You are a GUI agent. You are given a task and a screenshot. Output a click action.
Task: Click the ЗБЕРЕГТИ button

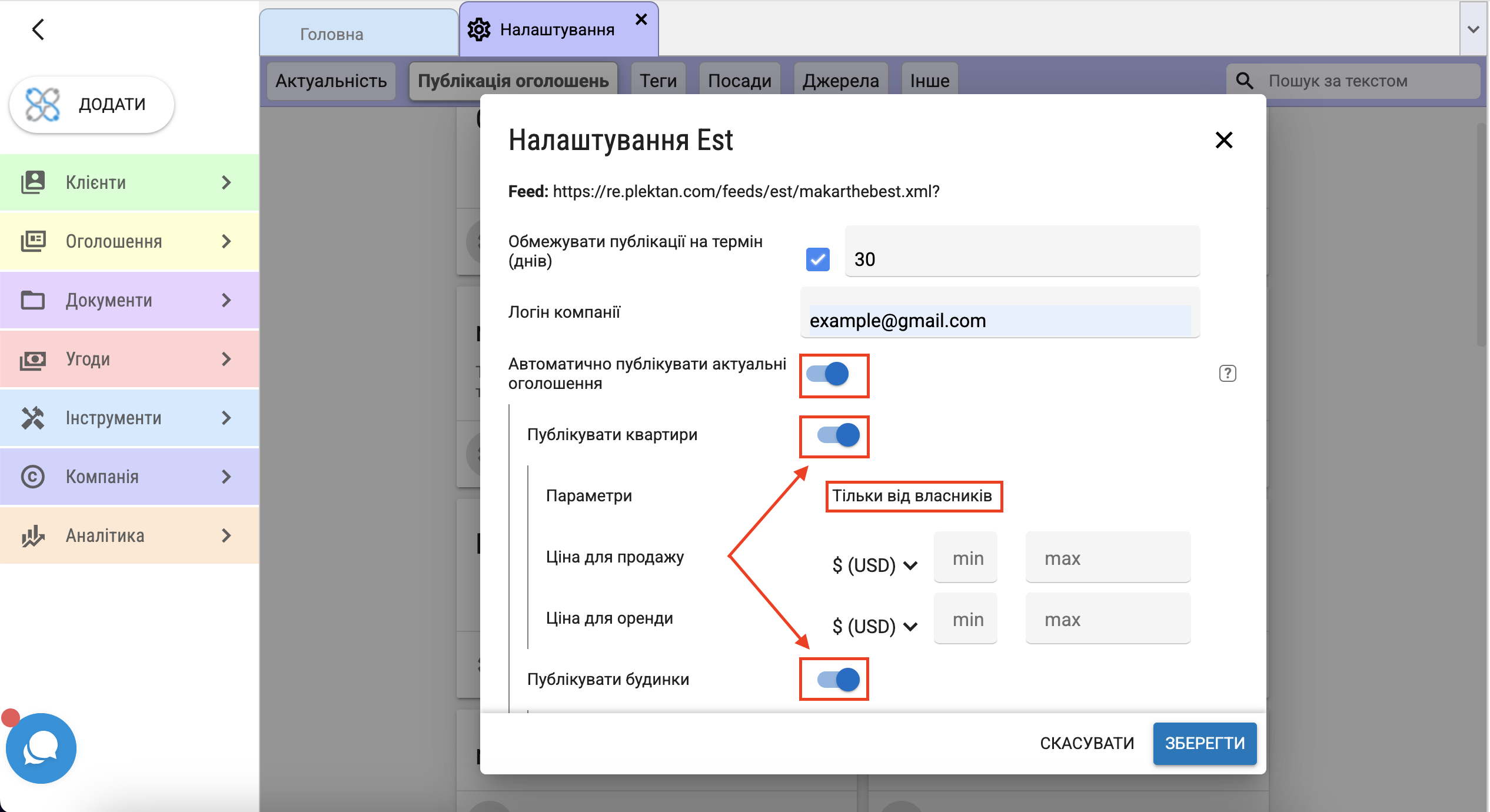1204,743
